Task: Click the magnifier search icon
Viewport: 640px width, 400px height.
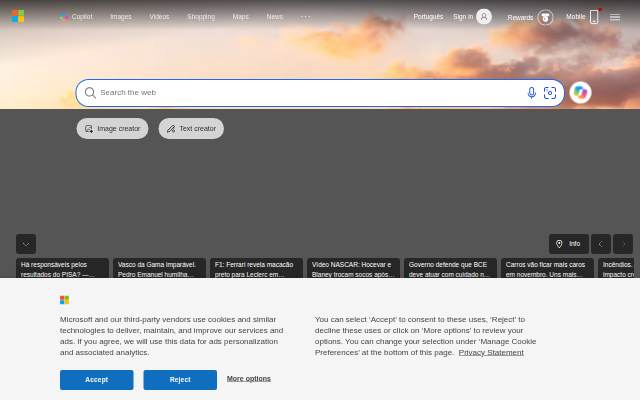Action: 90,93
